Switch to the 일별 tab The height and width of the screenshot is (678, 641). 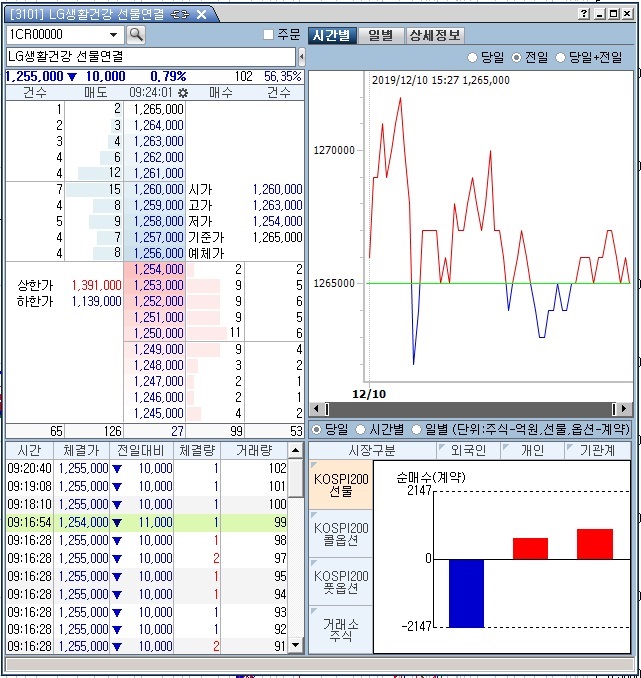click(x=380, y=35)
